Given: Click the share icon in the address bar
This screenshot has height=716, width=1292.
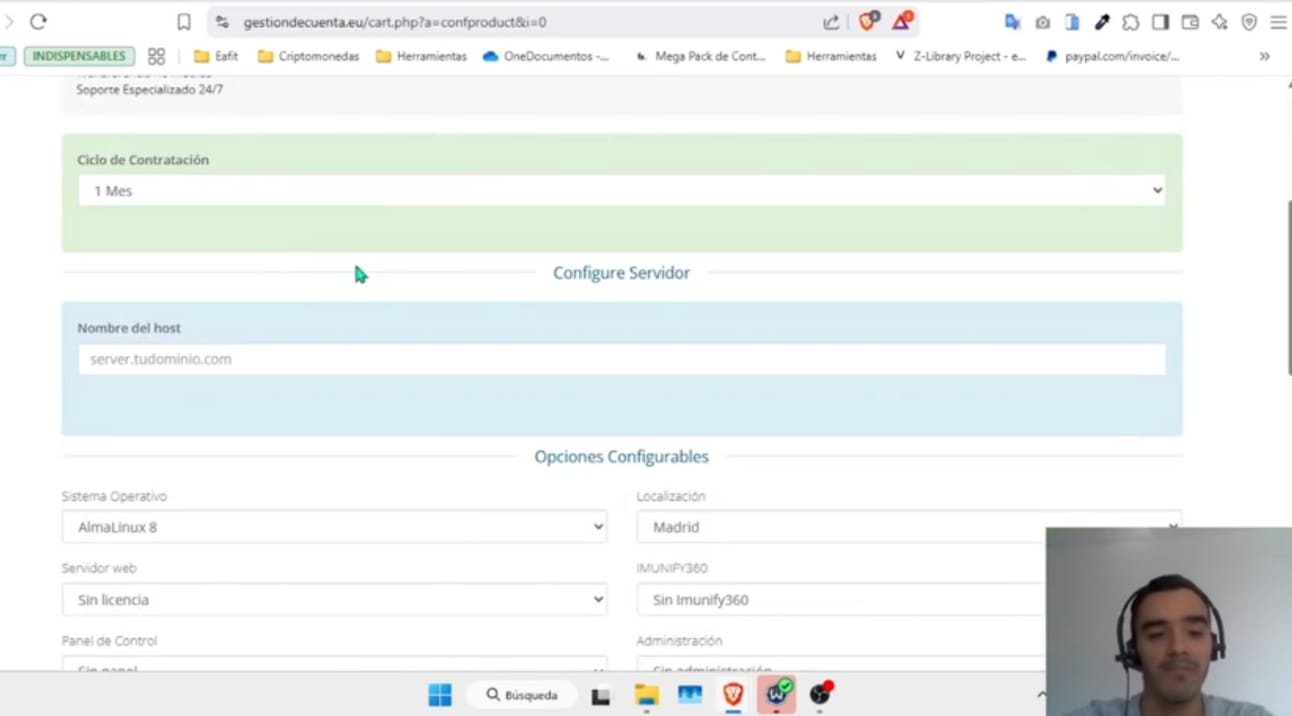Looking at the screenshot, I should tap(831, 22).
